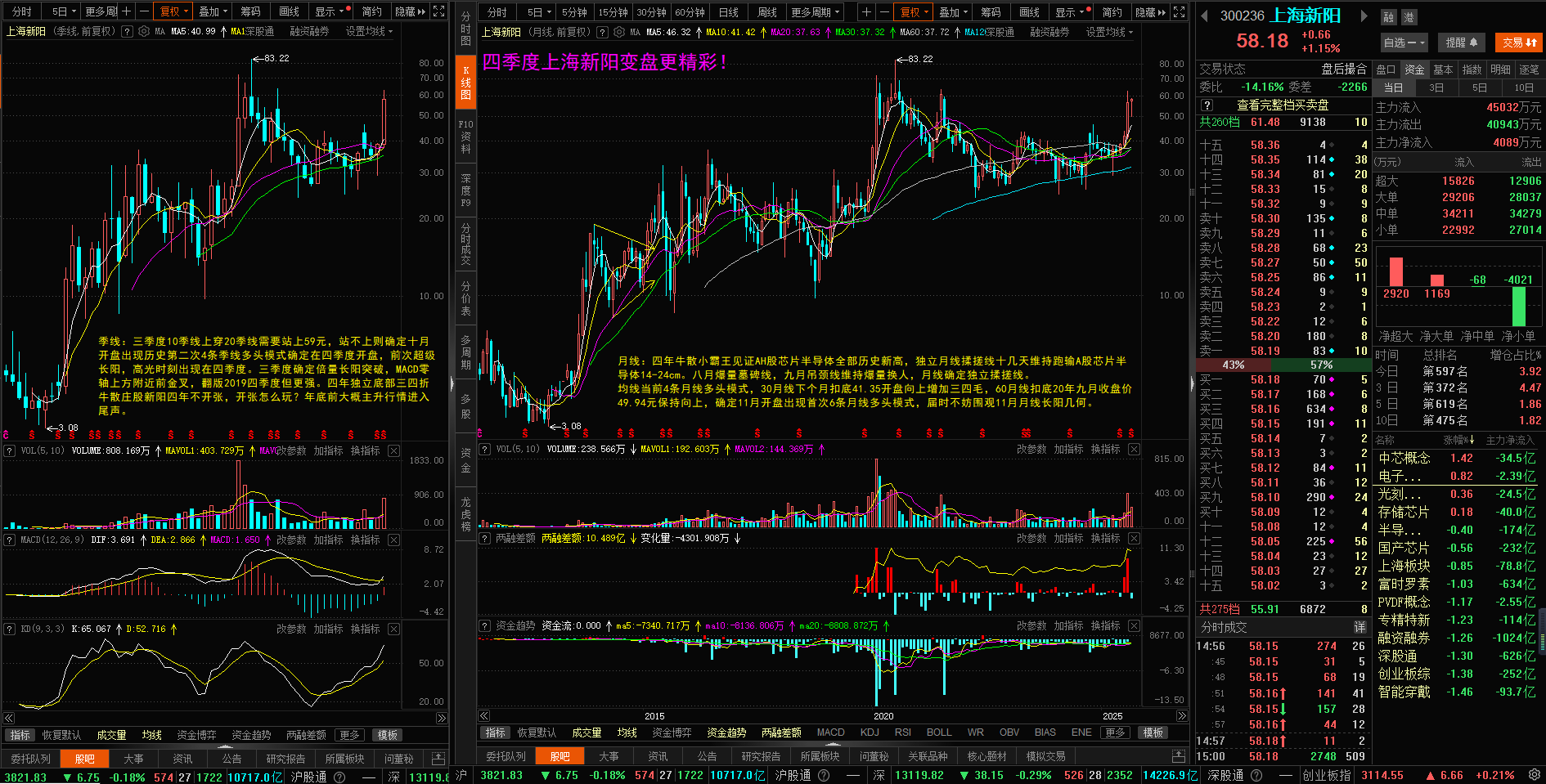Open 叠加 dropdown on left chart toolbar
This screenshot has height=784, width=1546.
tap(213, 11)
